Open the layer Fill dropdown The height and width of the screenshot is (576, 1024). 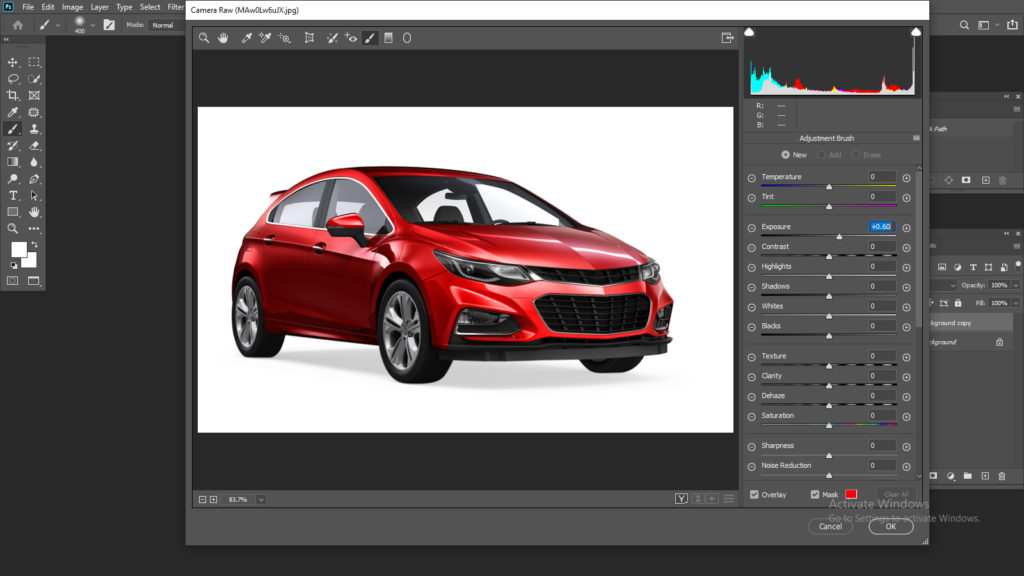[x=1016, y=303]
